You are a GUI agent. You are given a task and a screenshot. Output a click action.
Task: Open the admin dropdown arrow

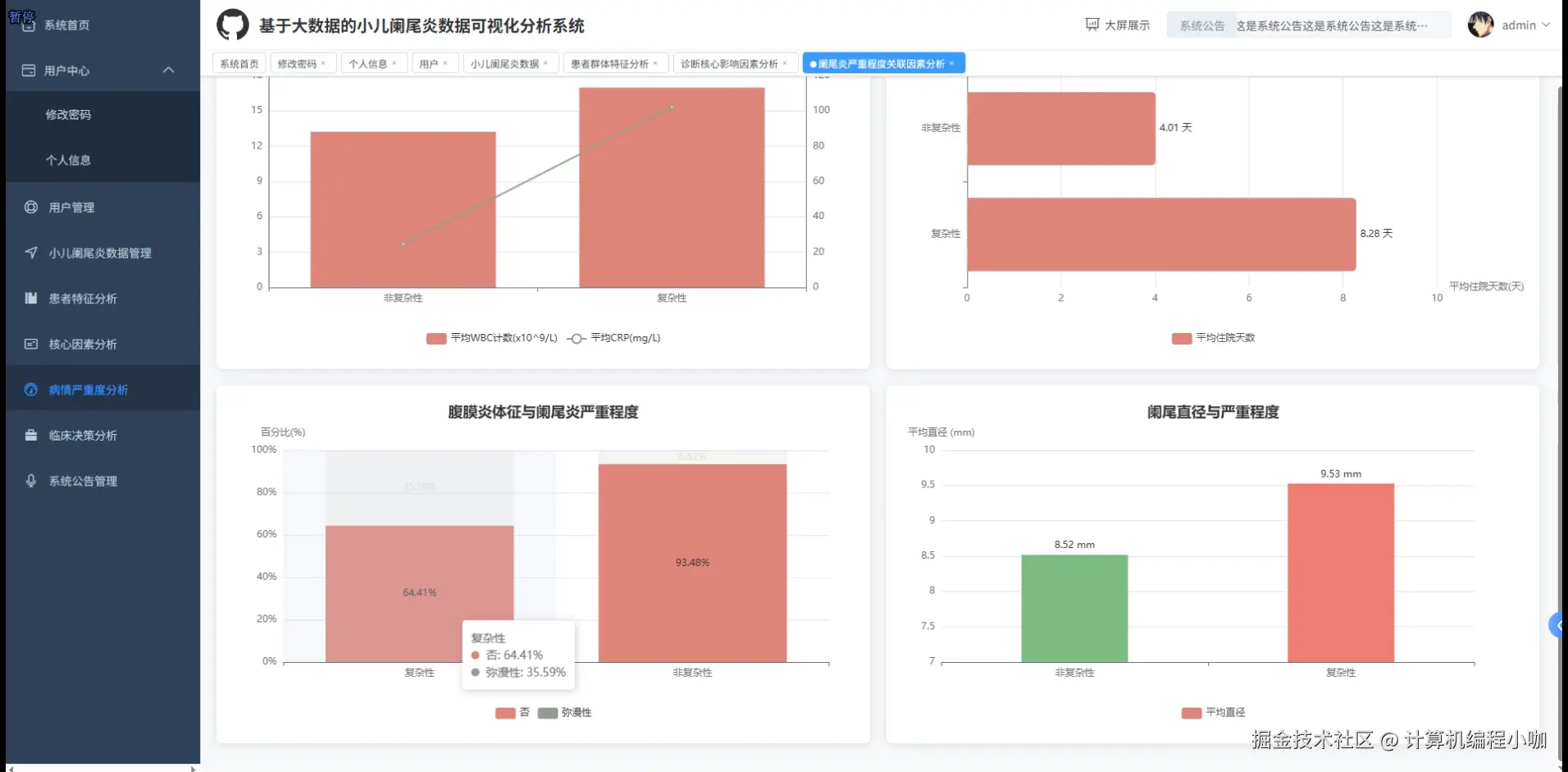coord(1546,25)
